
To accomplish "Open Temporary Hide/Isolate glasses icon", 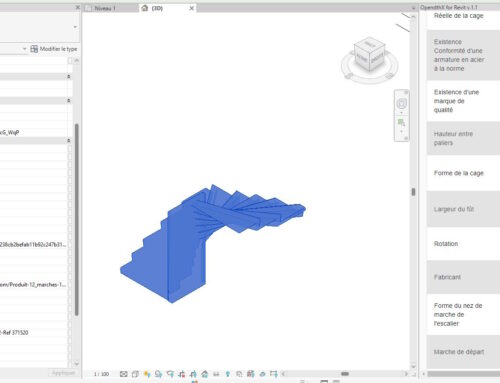I will (x=216, y=374).
